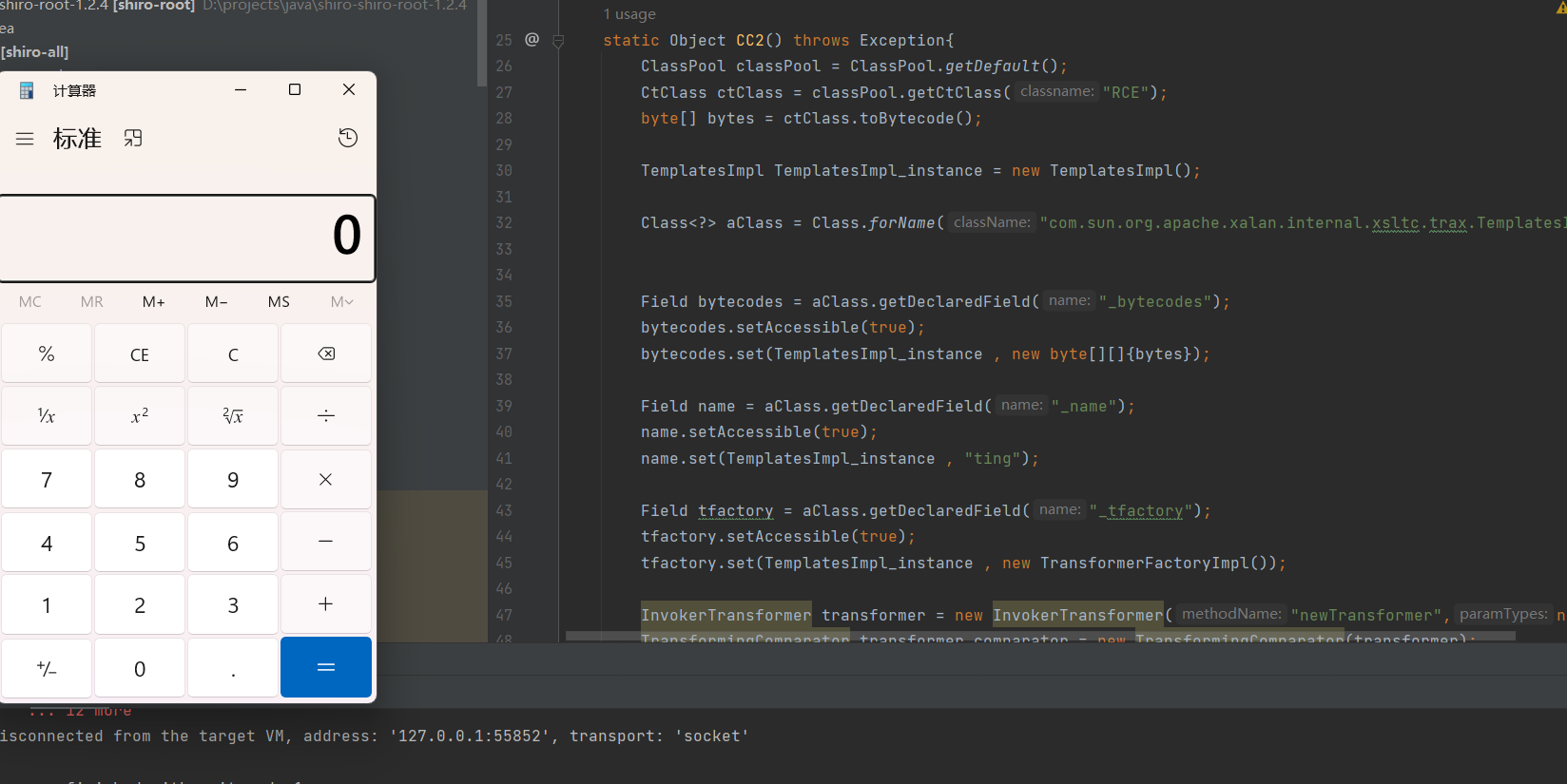
Task: Click the editor horizontal scrollbar
Action: coord(1040,636)
